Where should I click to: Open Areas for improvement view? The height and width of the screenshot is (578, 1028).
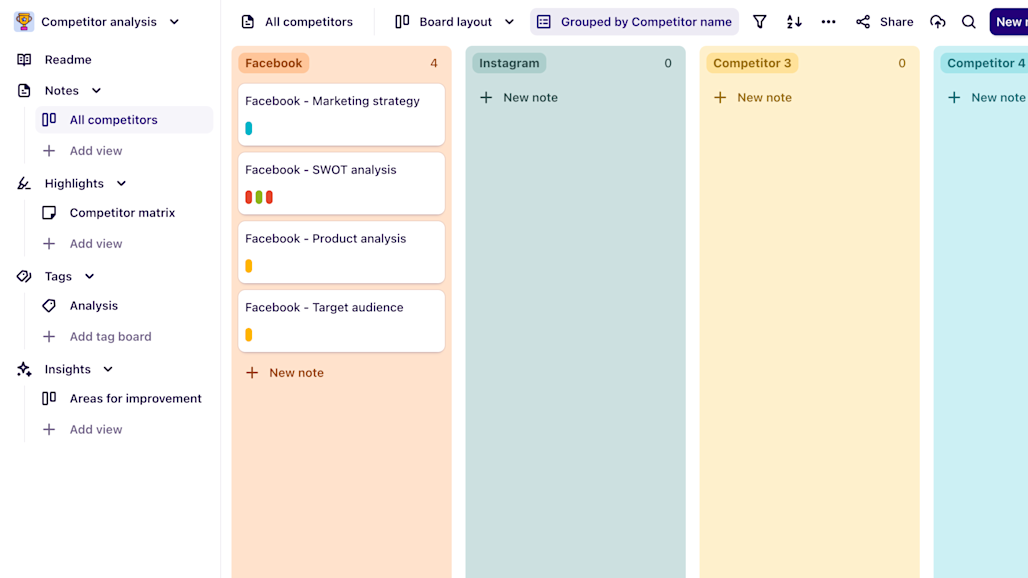point(136,398)
